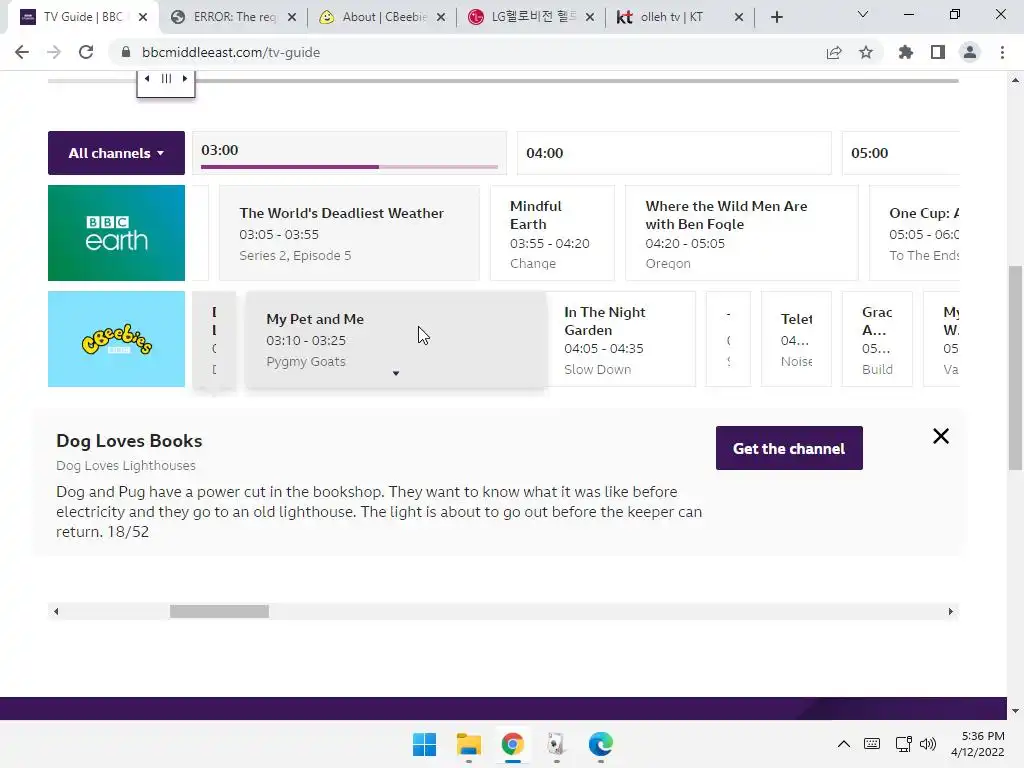Click horizontal scrollbar left arrow
Image resolution: width=1024 pixels, height=768 pixels.
click(56, 611)
